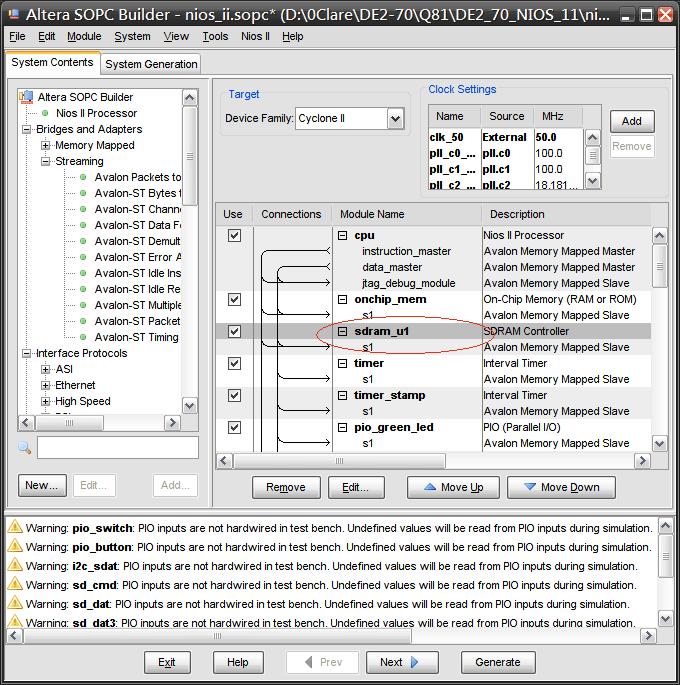The width and height of the screenshot is (680, 685).
Task: Click the clk_50 clock name cell
Action: [x=454, y=137]
